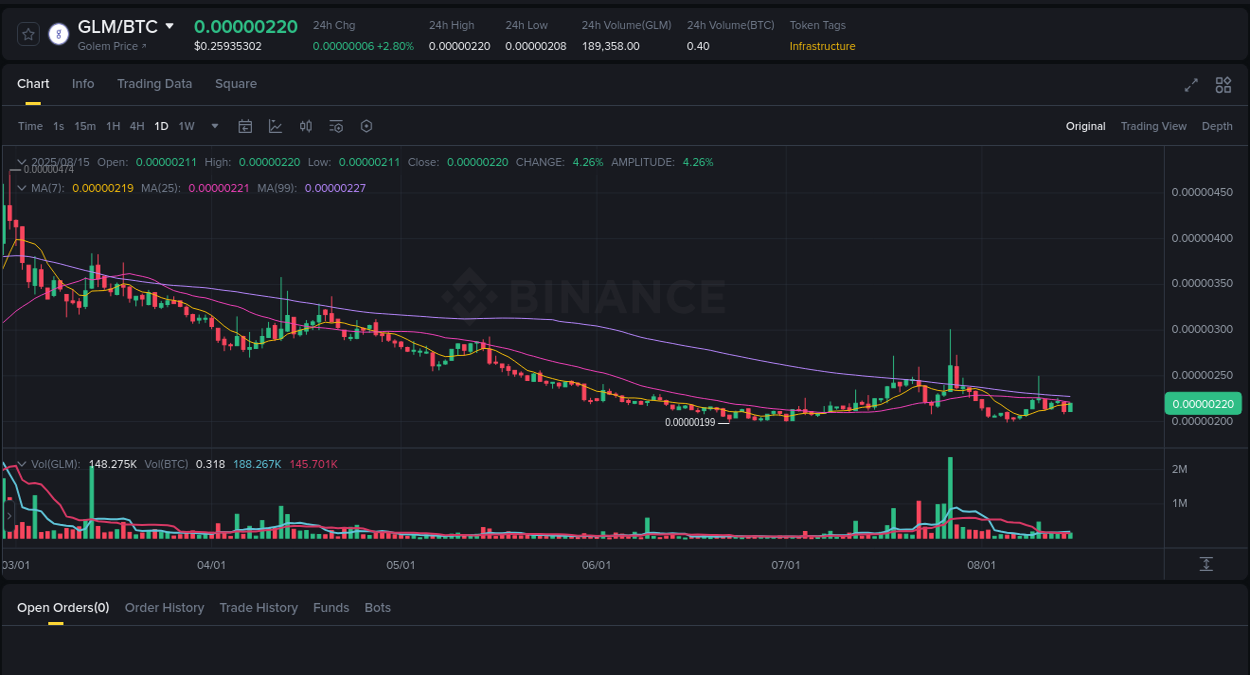Open the buy/sell order flow icon
The image size is (1250, 675).
click(306, 126)
